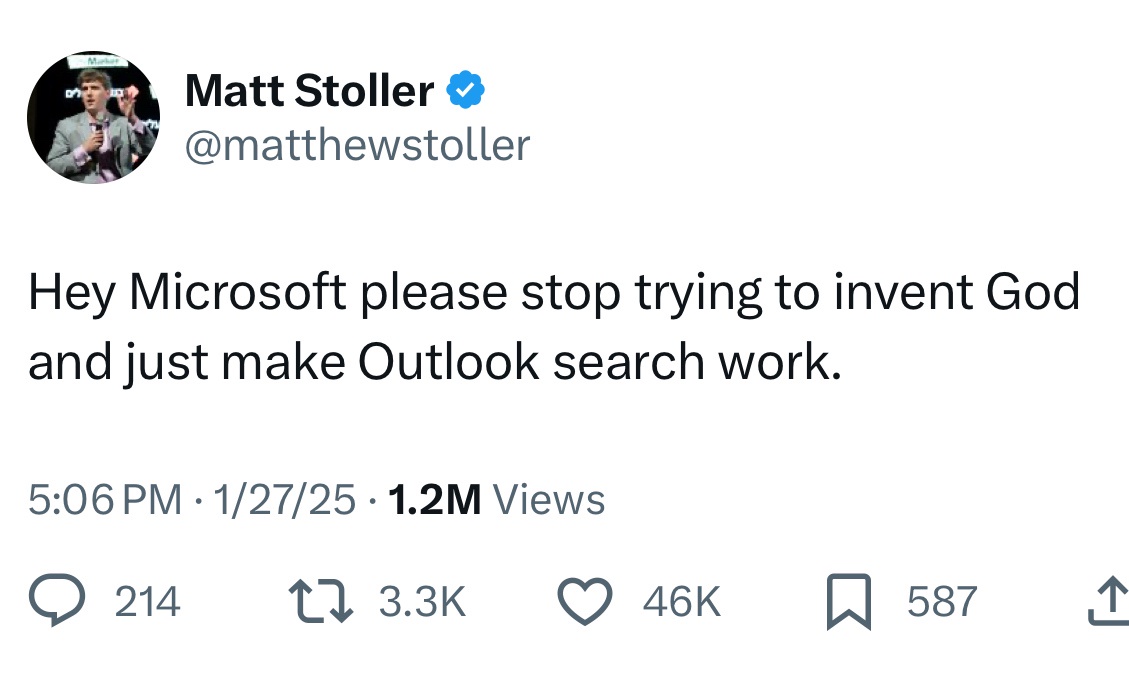Click the @matthewstoller handle
This screenshot has width=1129, height=693.
[x=357, y=145]
